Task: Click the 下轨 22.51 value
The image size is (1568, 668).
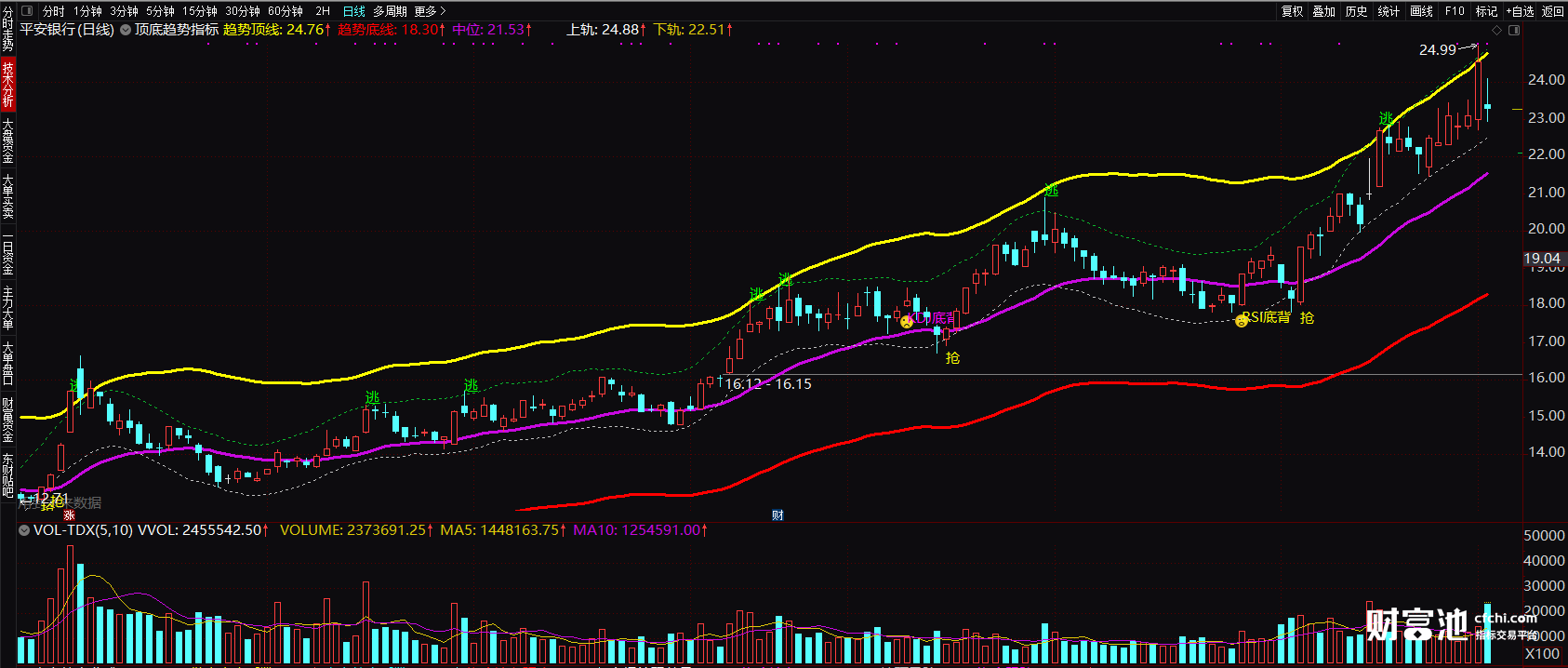Action: [x=693, y=30]
